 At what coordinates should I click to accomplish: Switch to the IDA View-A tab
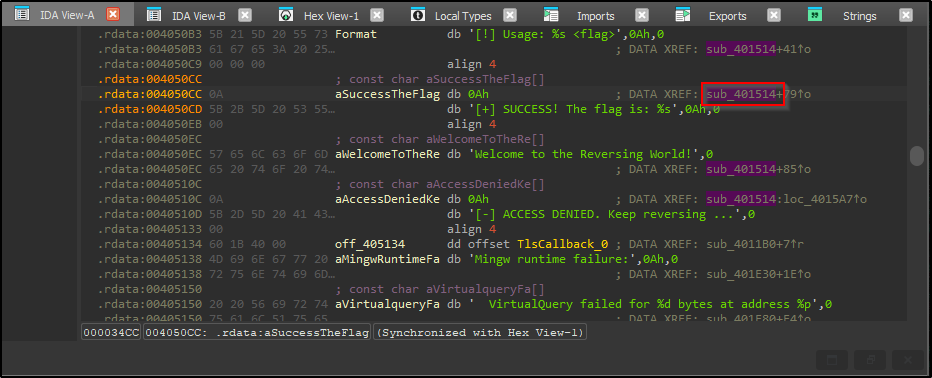pyautogui.click(x=67, y=15)
